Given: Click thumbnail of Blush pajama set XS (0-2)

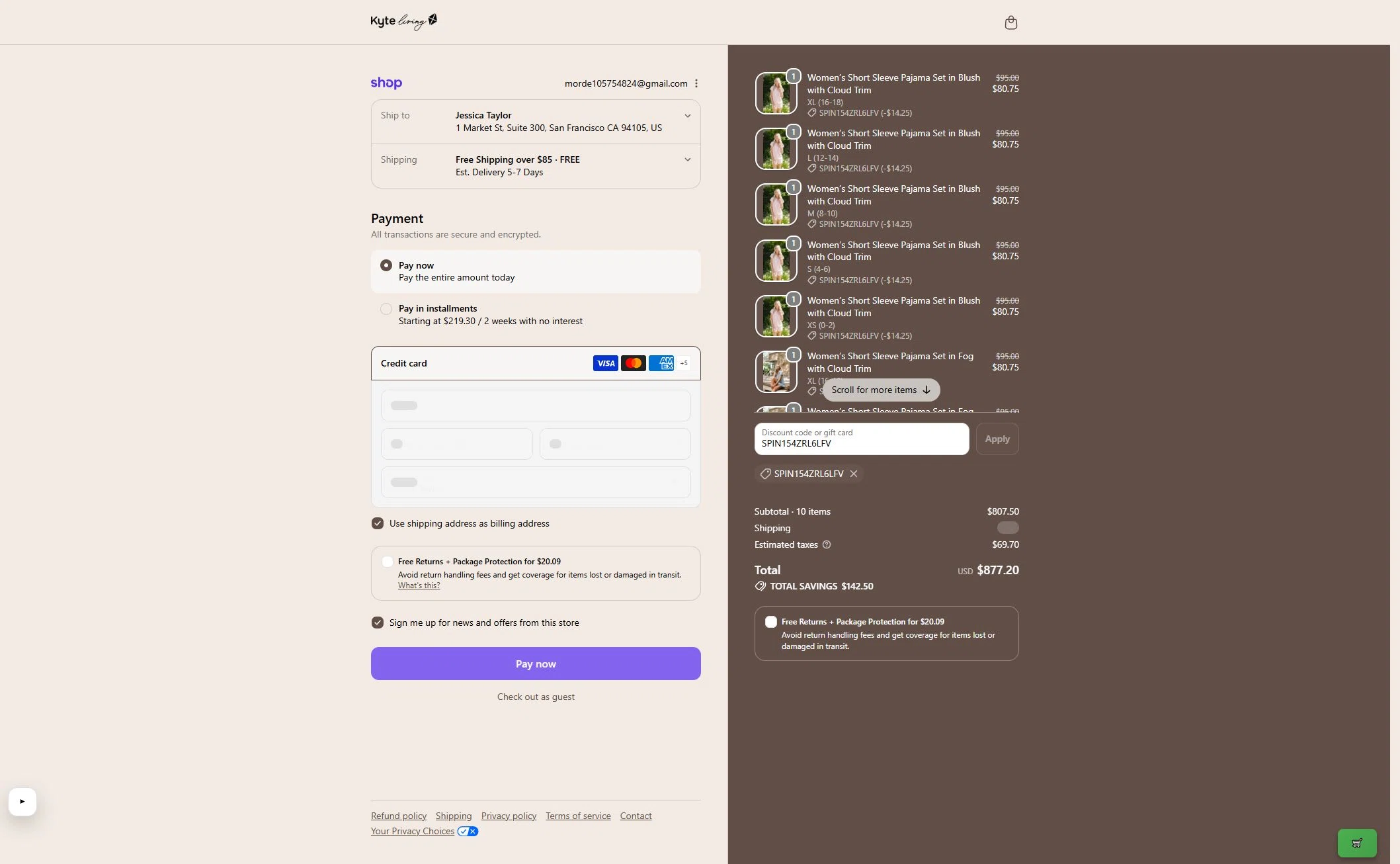Looking at the screenshot, I should [776, 316].
